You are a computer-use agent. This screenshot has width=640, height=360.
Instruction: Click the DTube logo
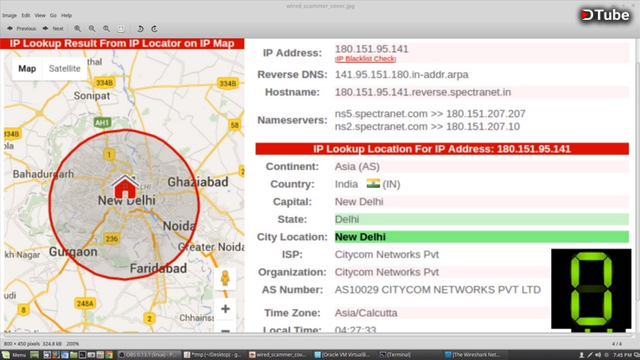point(605,16)
